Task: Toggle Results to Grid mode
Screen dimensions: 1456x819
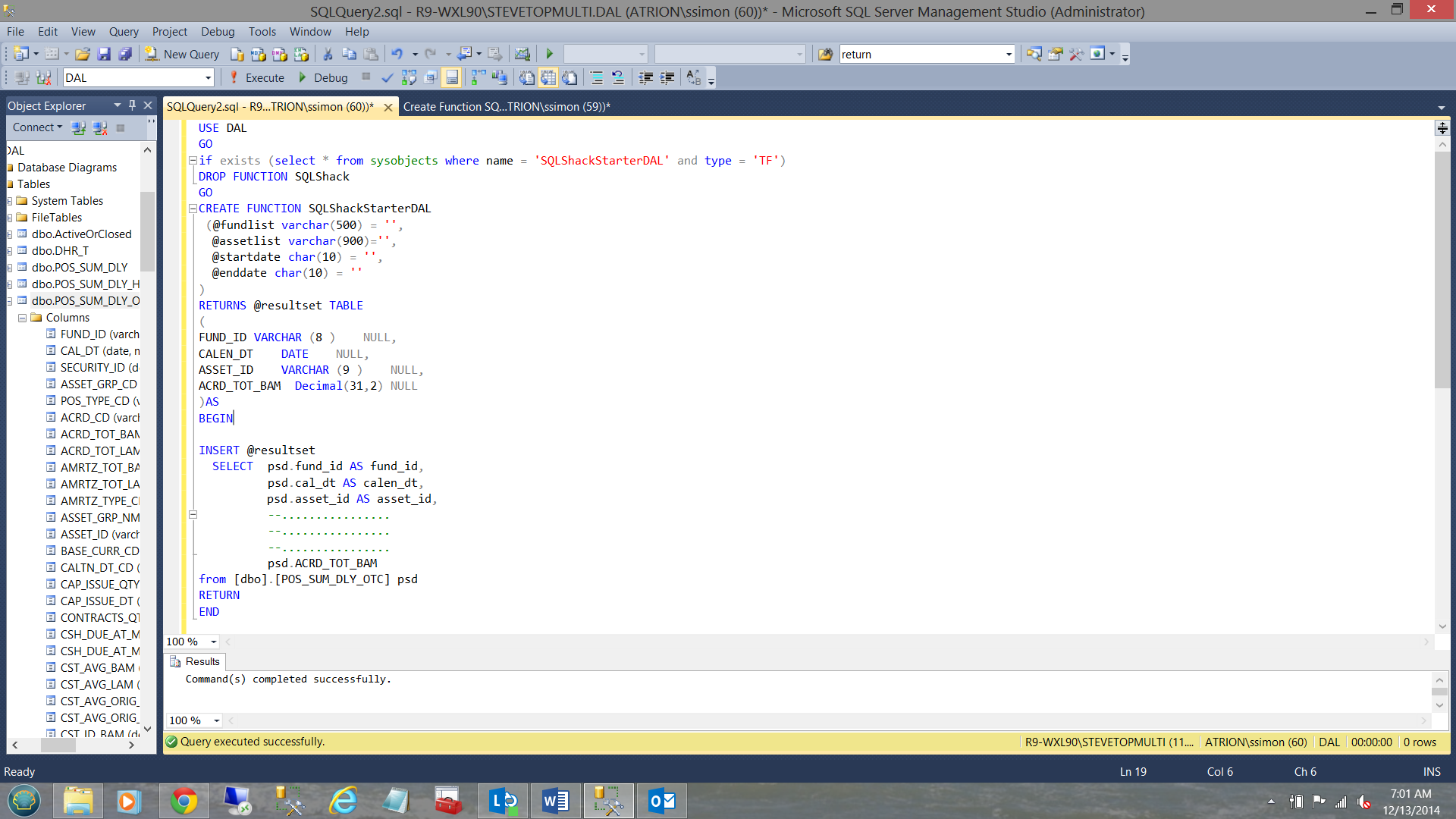Action: (x=548, y=77)
